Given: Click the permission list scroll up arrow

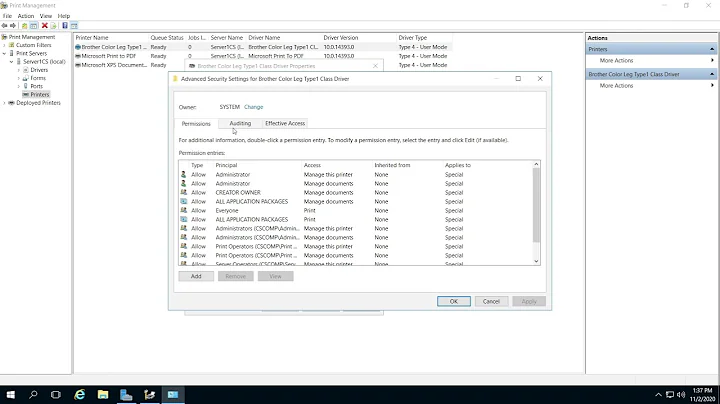Looking at the screenshot, I should [x=536, y=164].
